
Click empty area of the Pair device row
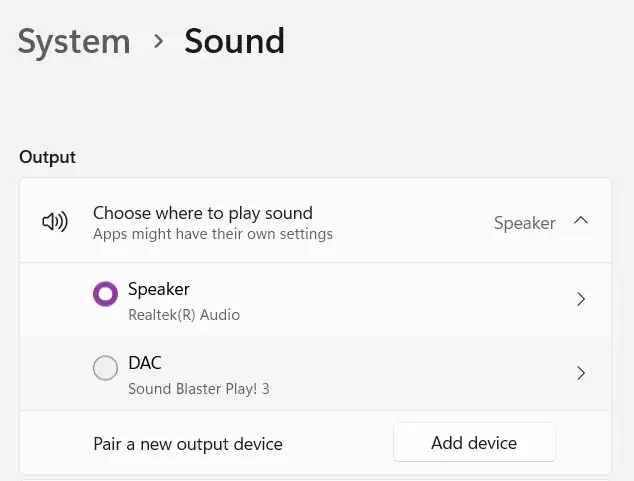338,443
